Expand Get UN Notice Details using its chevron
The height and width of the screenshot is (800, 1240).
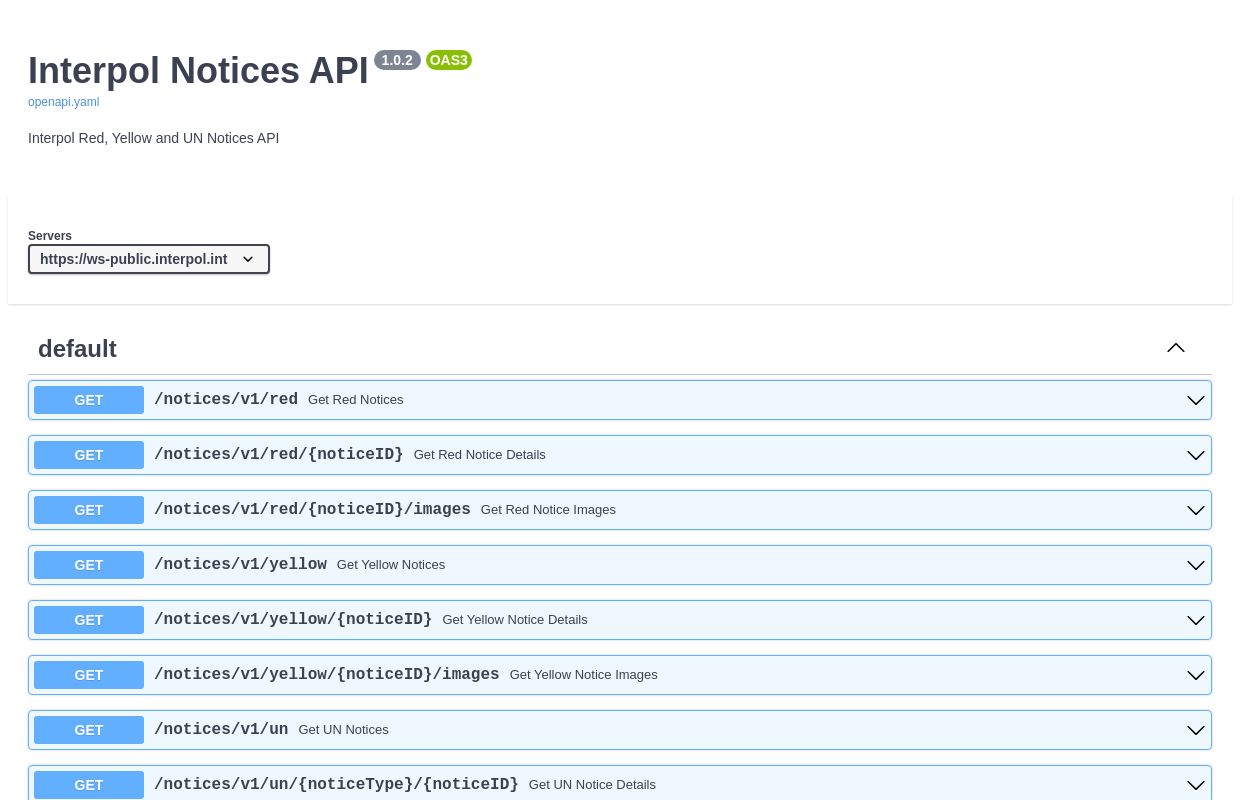1196,785
